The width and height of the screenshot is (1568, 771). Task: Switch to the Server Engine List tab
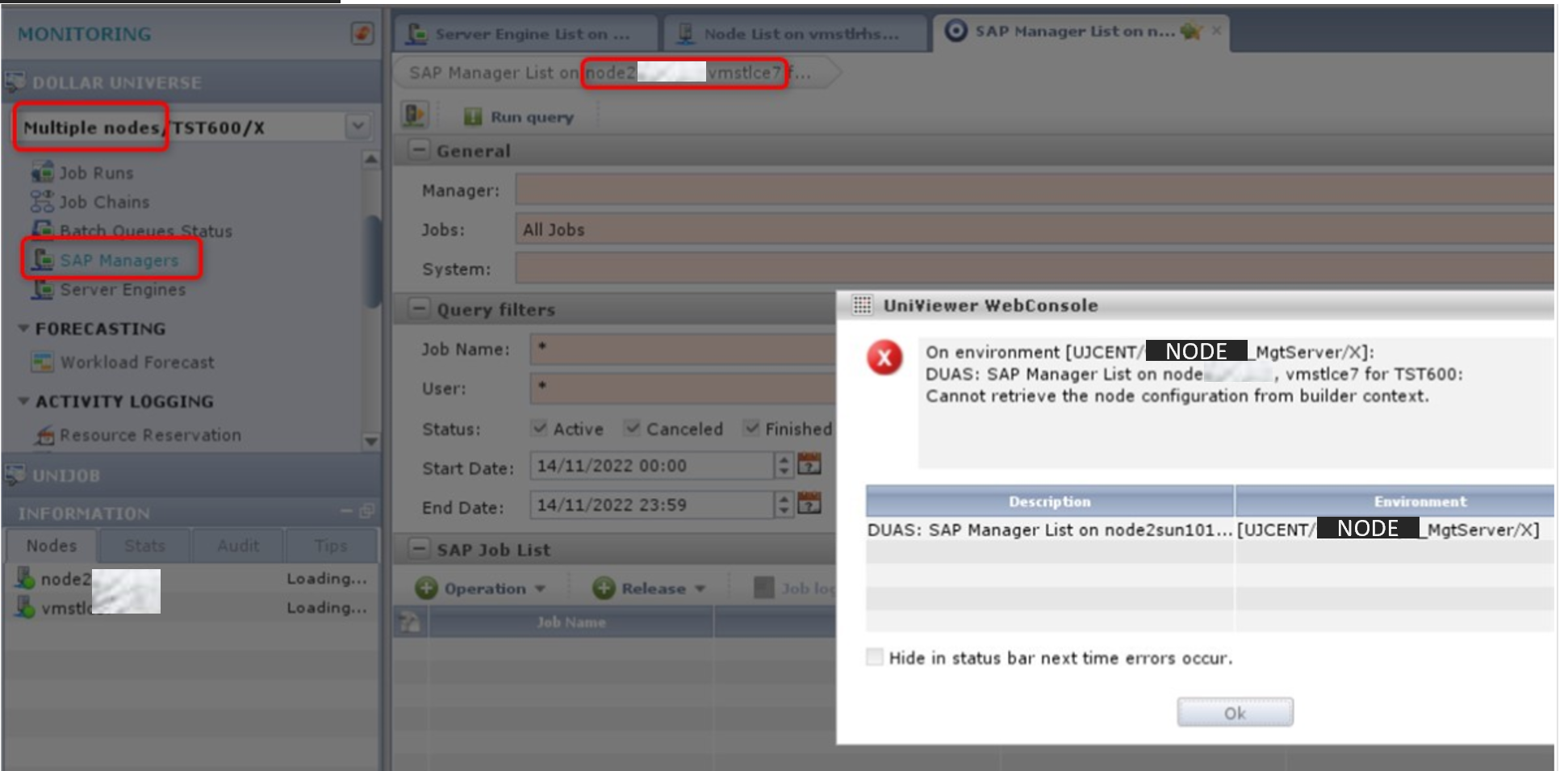click(x=525, y=33)
